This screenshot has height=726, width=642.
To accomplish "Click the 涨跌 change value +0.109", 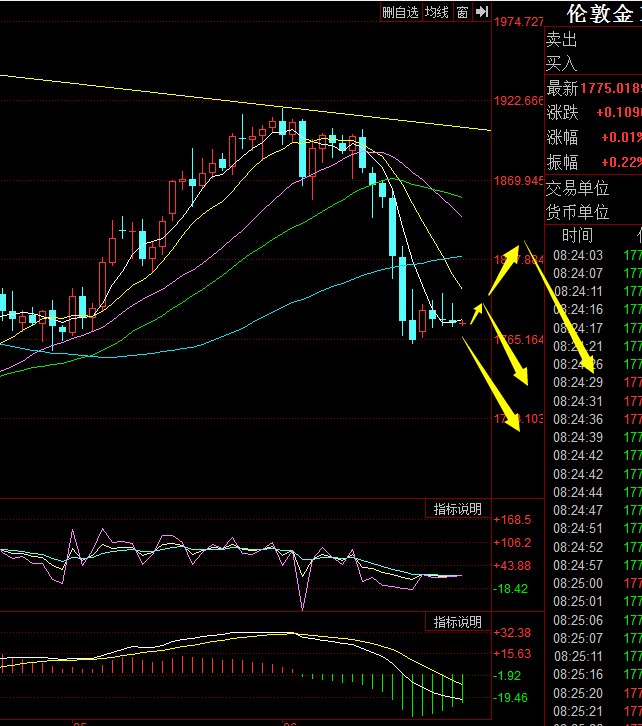I will tap(619, 113).
